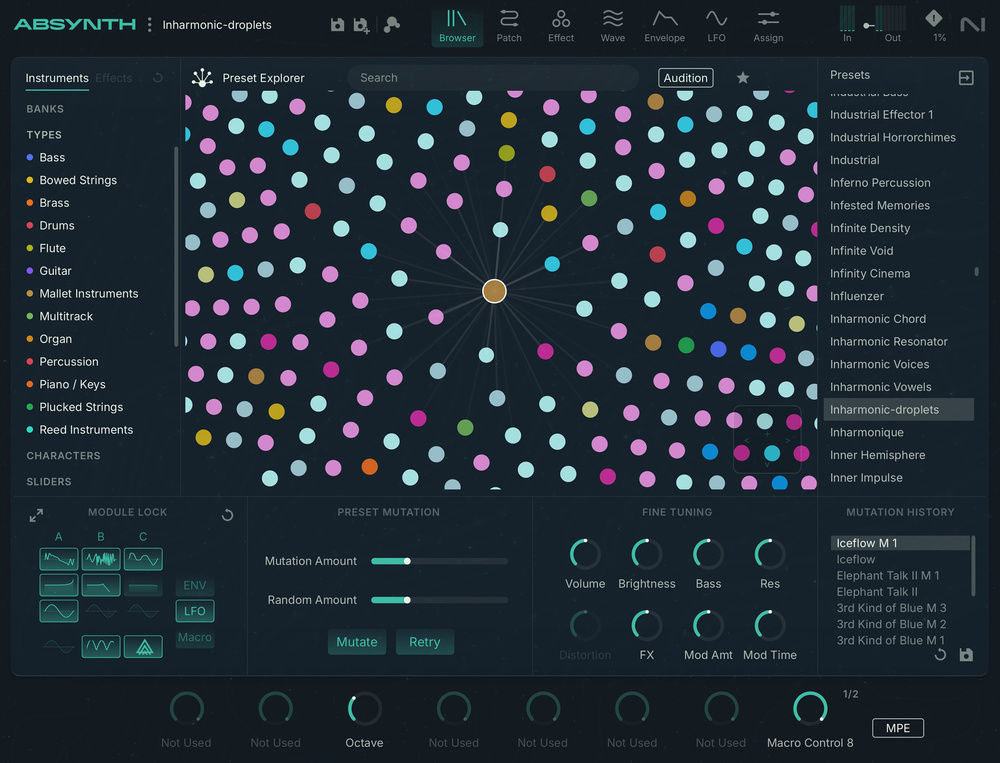This screenshot has width=1000, height=763.
Task: Select the Instruments tab
Action: tap(57, 78)
